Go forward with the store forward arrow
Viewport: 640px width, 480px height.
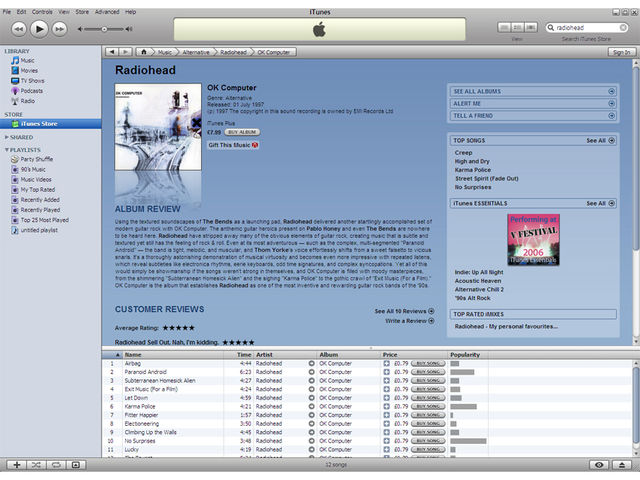(x=126, y=52)
